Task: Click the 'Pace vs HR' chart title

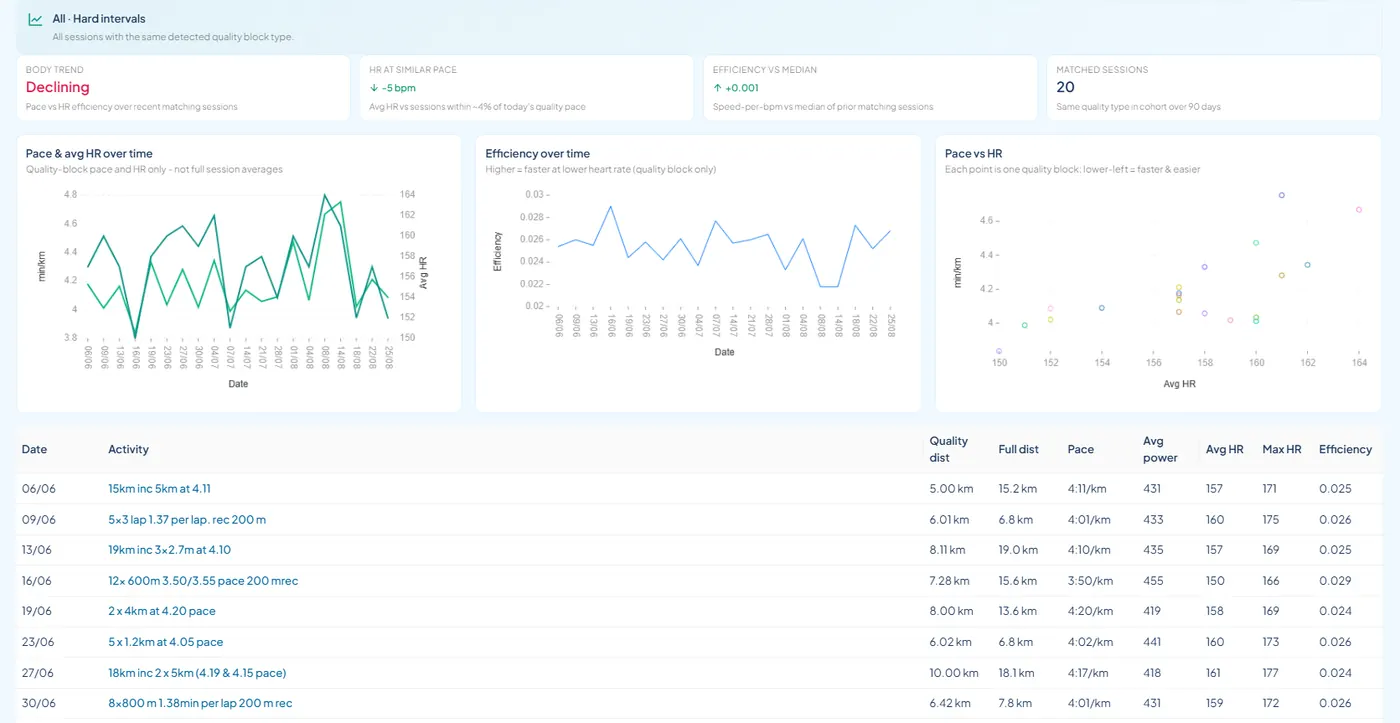Action: (x=973, y=154)
